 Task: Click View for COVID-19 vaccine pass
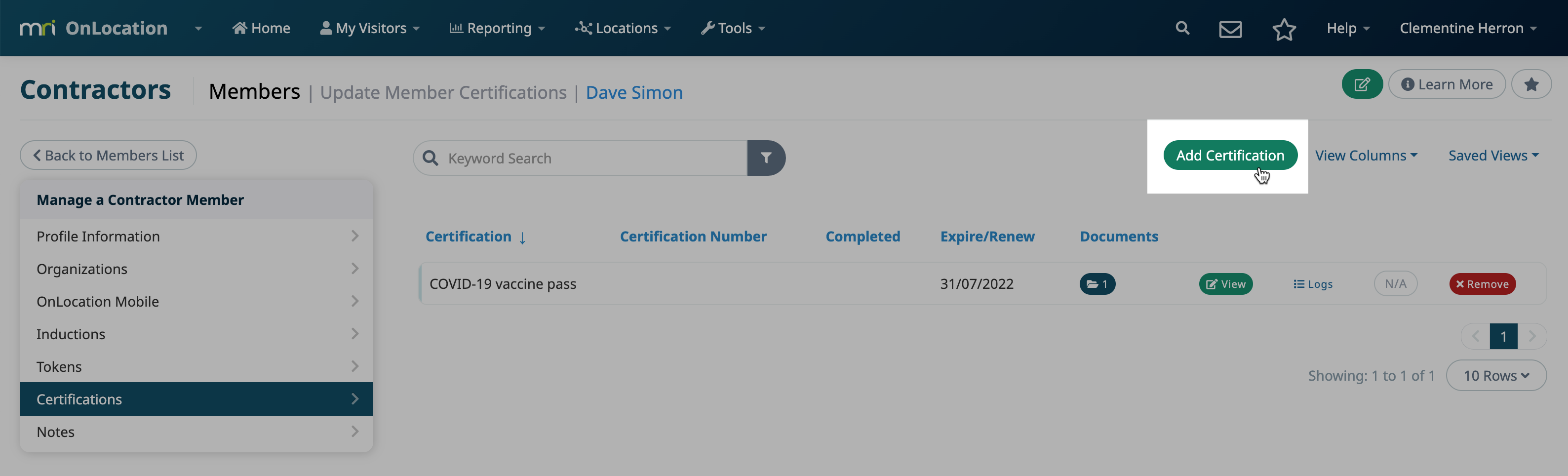[1225, 283]
